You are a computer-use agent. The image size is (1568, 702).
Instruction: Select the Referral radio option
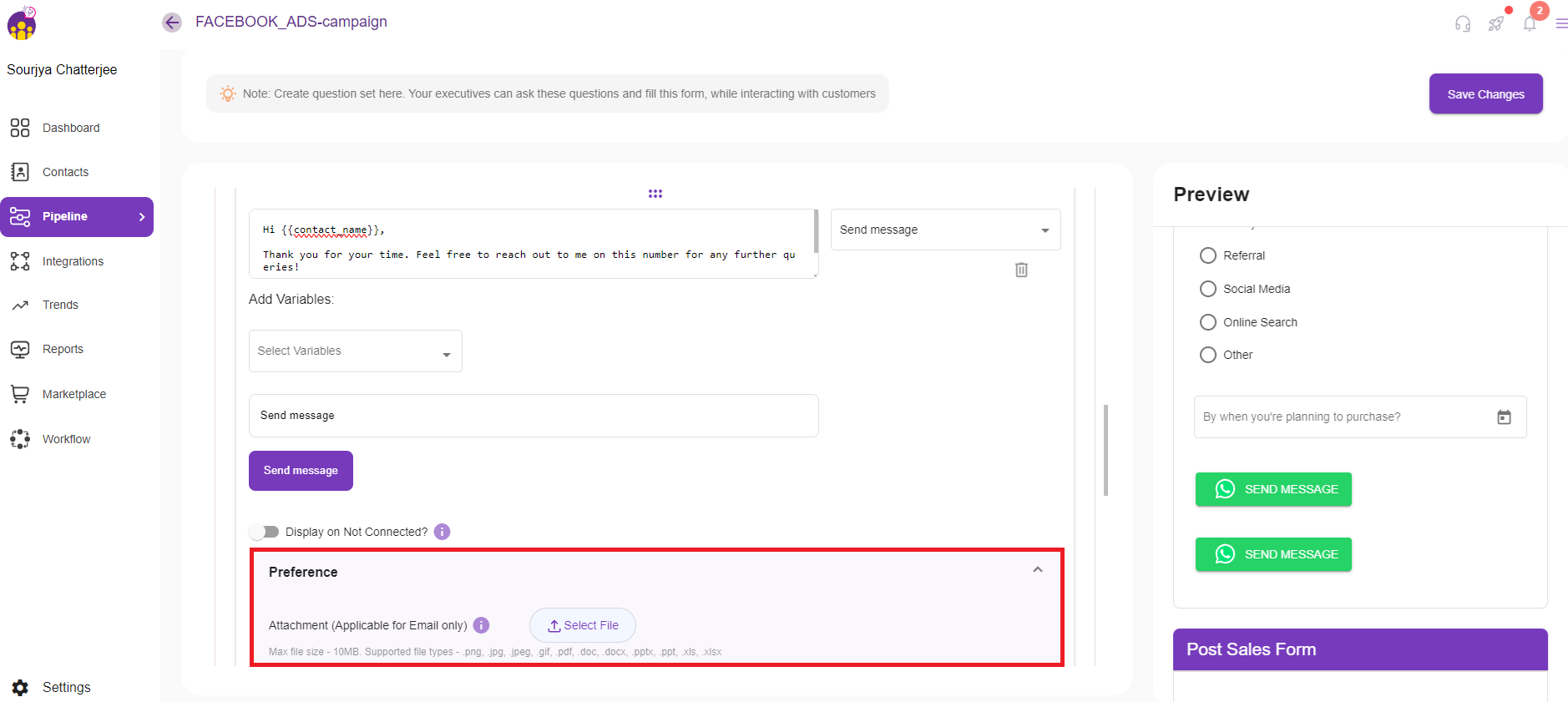1208,255
